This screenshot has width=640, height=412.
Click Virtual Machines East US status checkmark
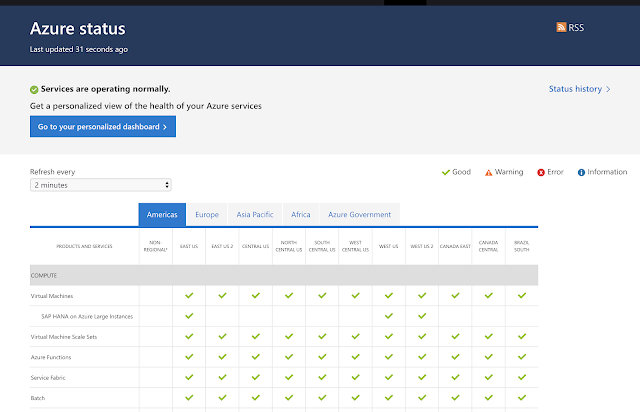click(x=189, y=295)
